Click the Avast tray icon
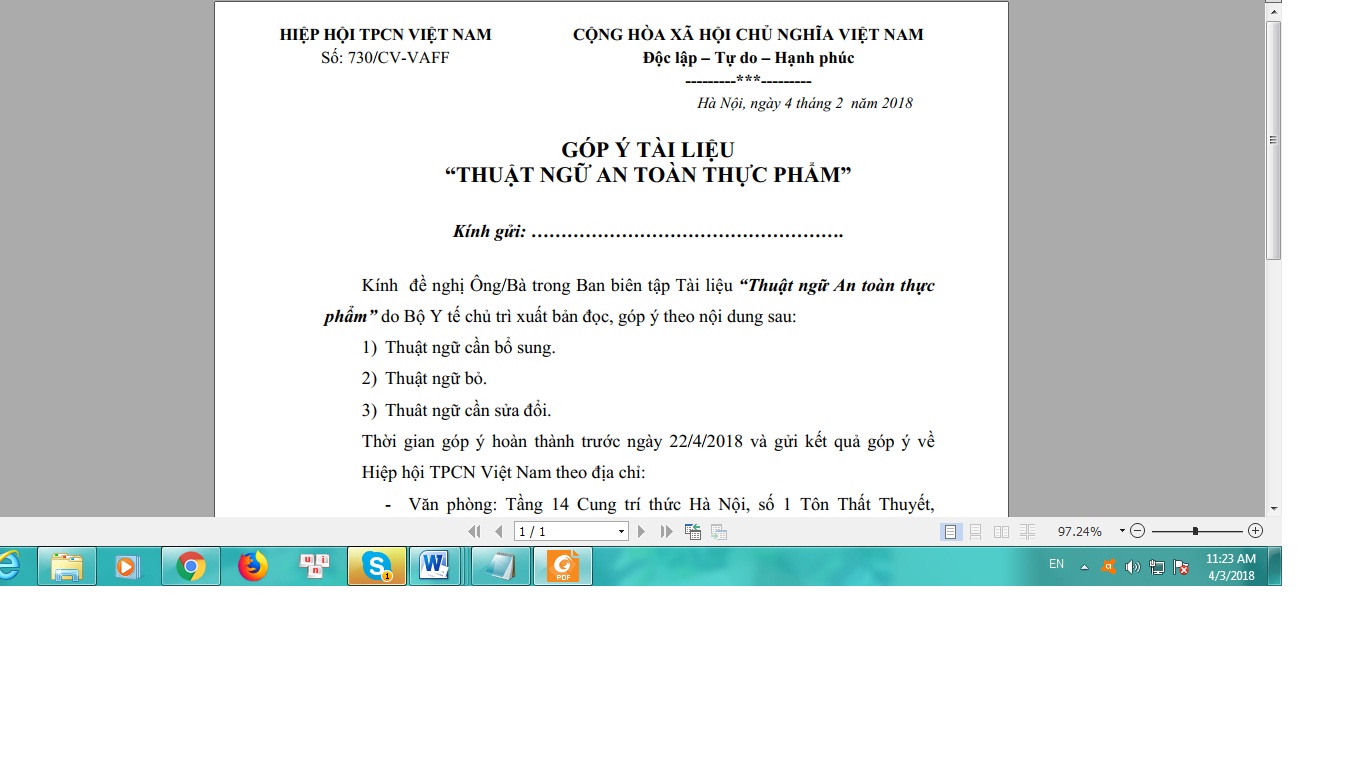The width and height of the screenshot is (1366, 768). click(x=1107, y=567)
